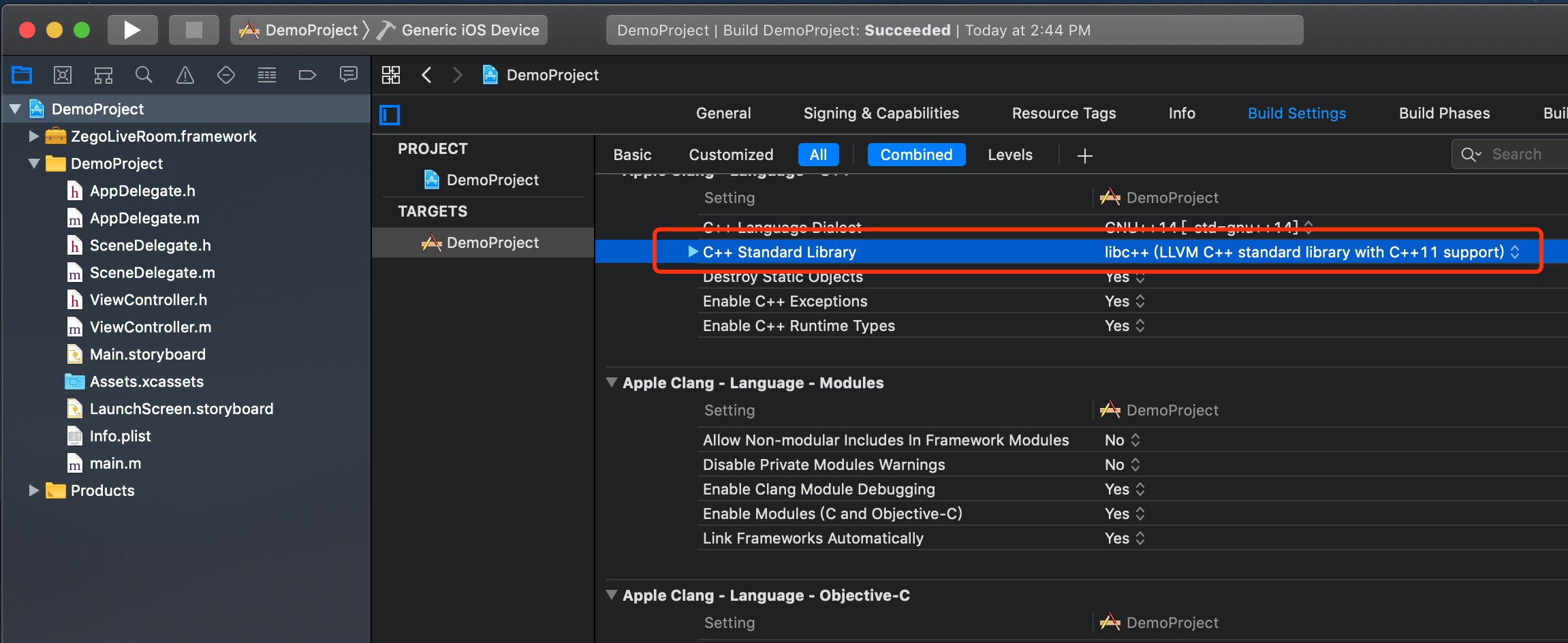Collapse Apple Clang Language Objective-C section
The height and width of the screenshot is (643, 1568).
point(612,595)
